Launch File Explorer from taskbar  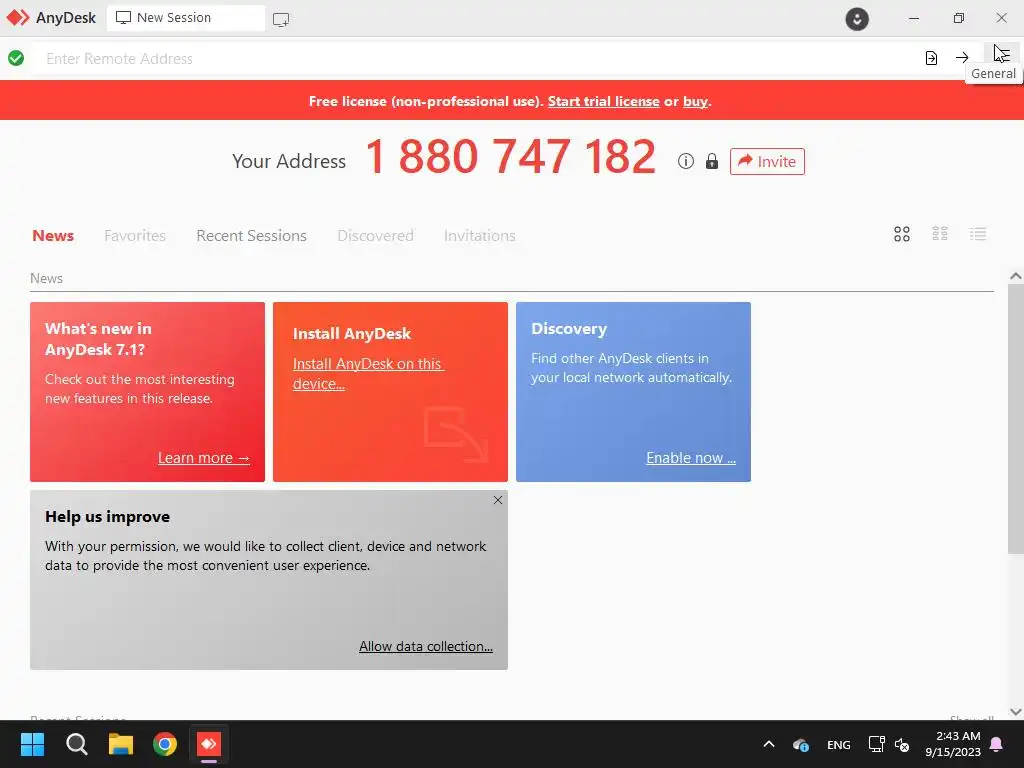pyautogui.click(x=121, y=744)
